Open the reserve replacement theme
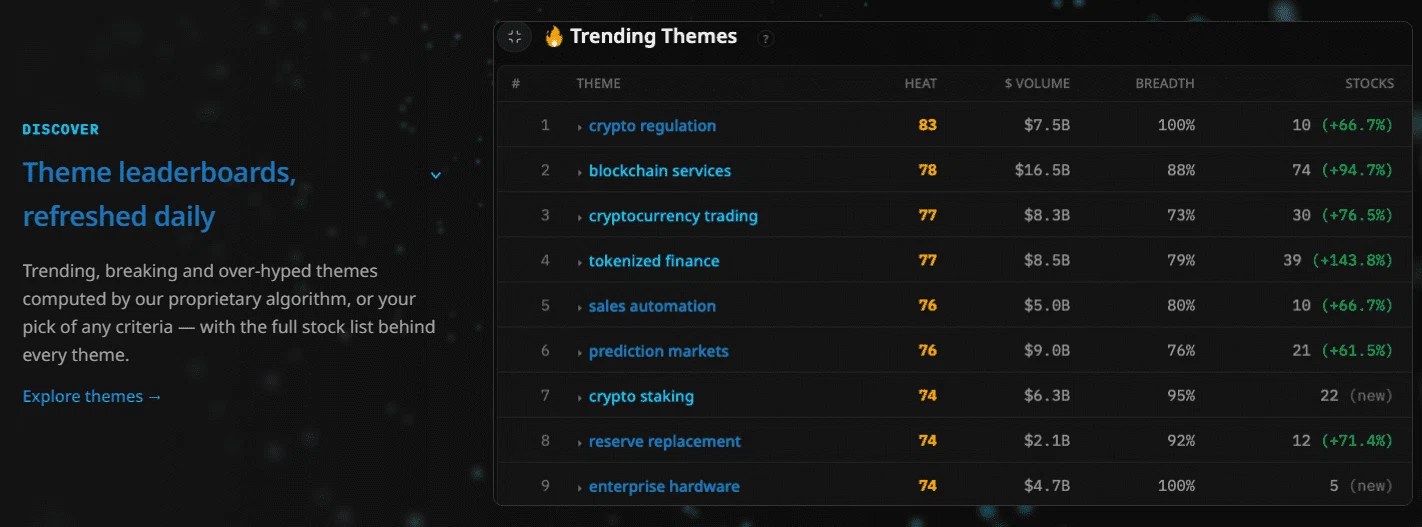Image resolution: width=1422 pixels, height=527 pixels. tap(665, 441)
